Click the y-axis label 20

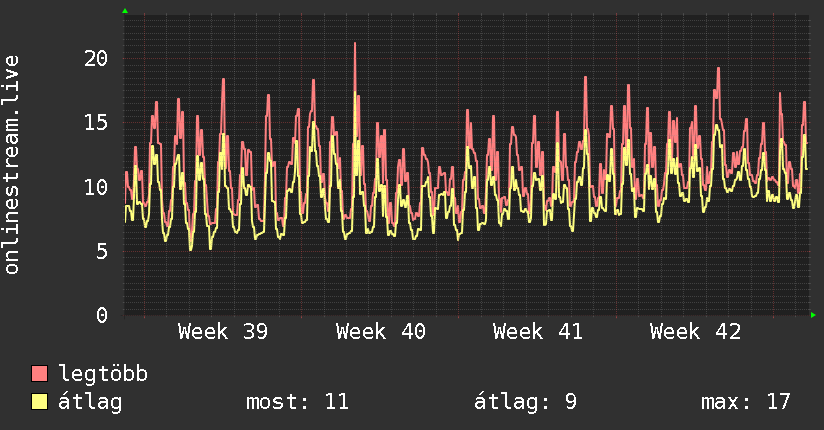[96, 58]
